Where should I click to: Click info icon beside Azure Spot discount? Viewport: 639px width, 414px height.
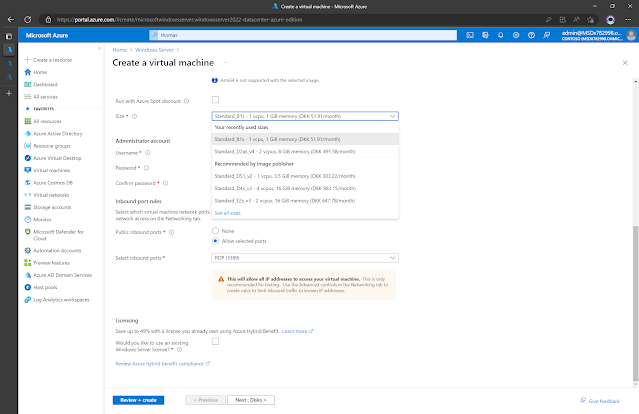tap(186, 101)
